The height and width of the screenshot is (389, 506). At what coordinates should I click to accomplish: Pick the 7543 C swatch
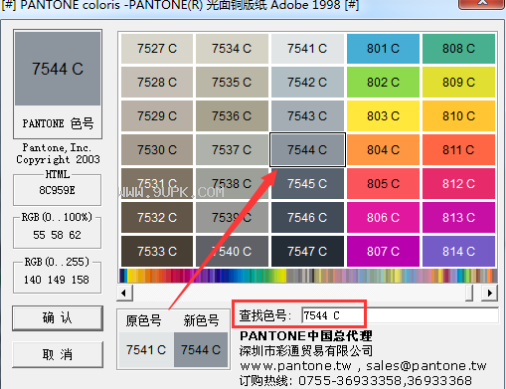tap(307, 116)
